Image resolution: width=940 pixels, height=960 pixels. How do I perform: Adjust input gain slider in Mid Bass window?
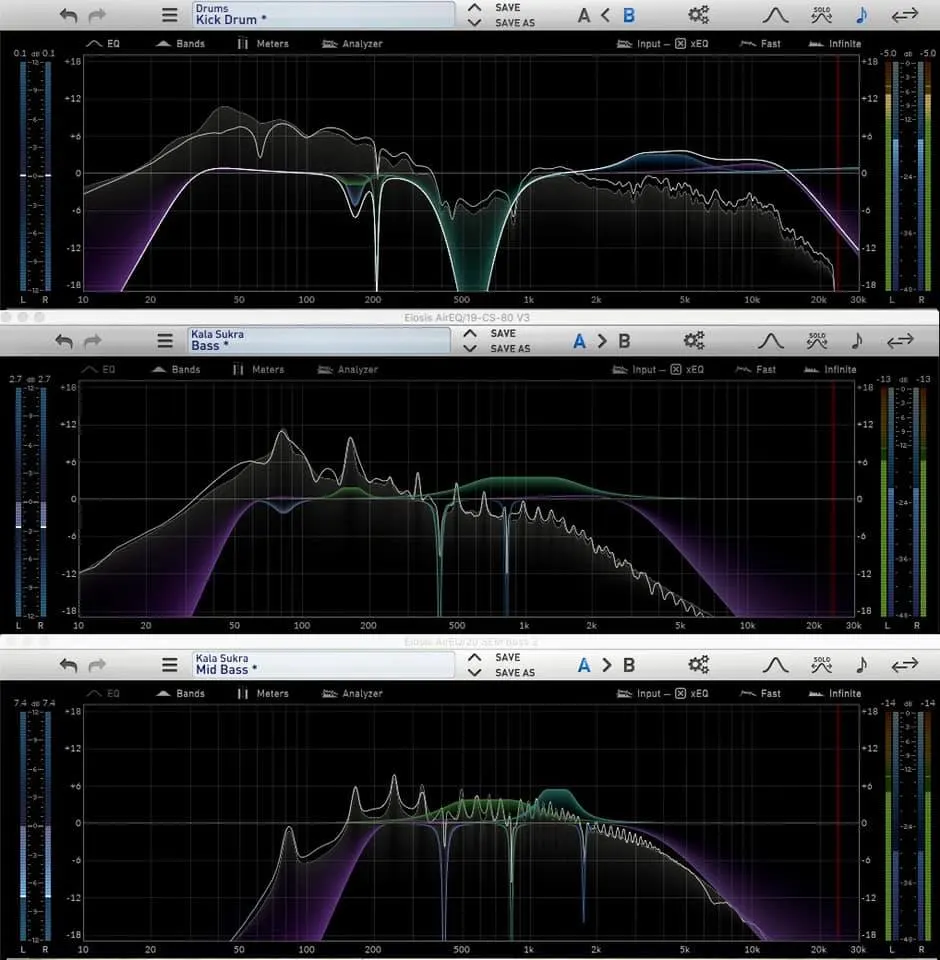pyautogui.click(x=35, y=825)
